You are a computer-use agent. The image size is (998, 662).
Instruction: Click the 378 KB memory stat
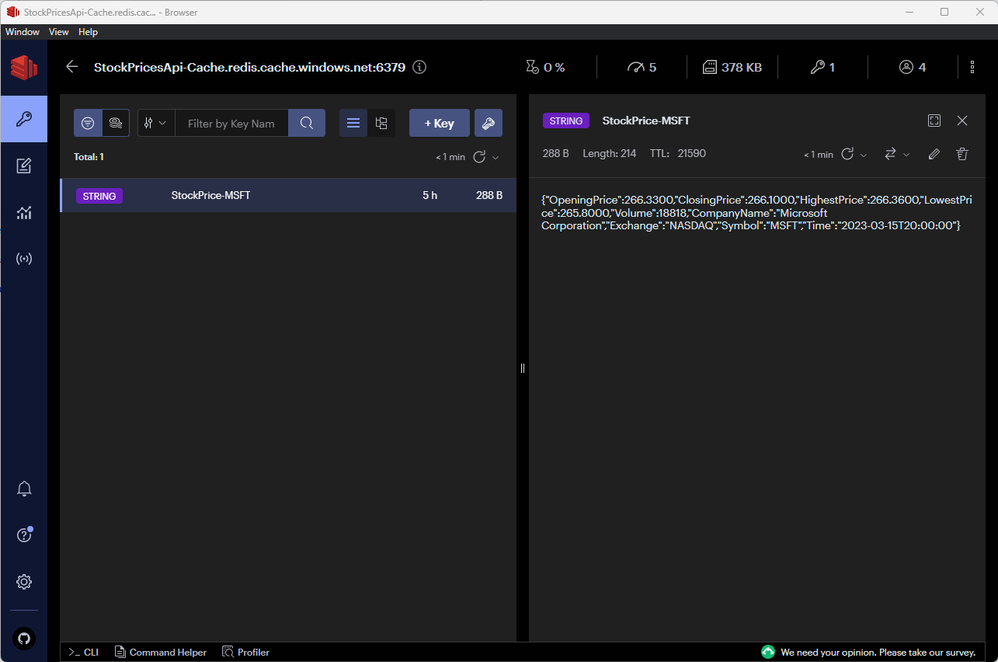[732, 67]
